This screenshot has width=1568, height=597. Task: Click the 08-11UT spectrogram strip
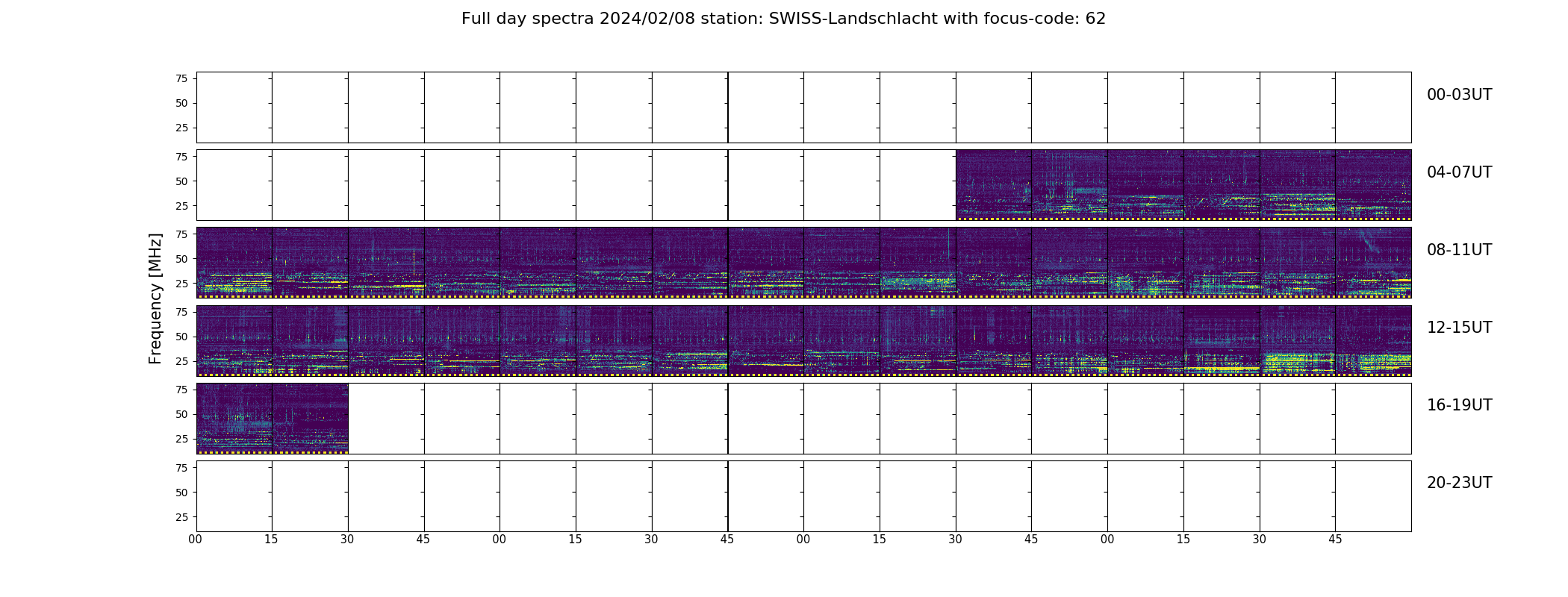803,263
